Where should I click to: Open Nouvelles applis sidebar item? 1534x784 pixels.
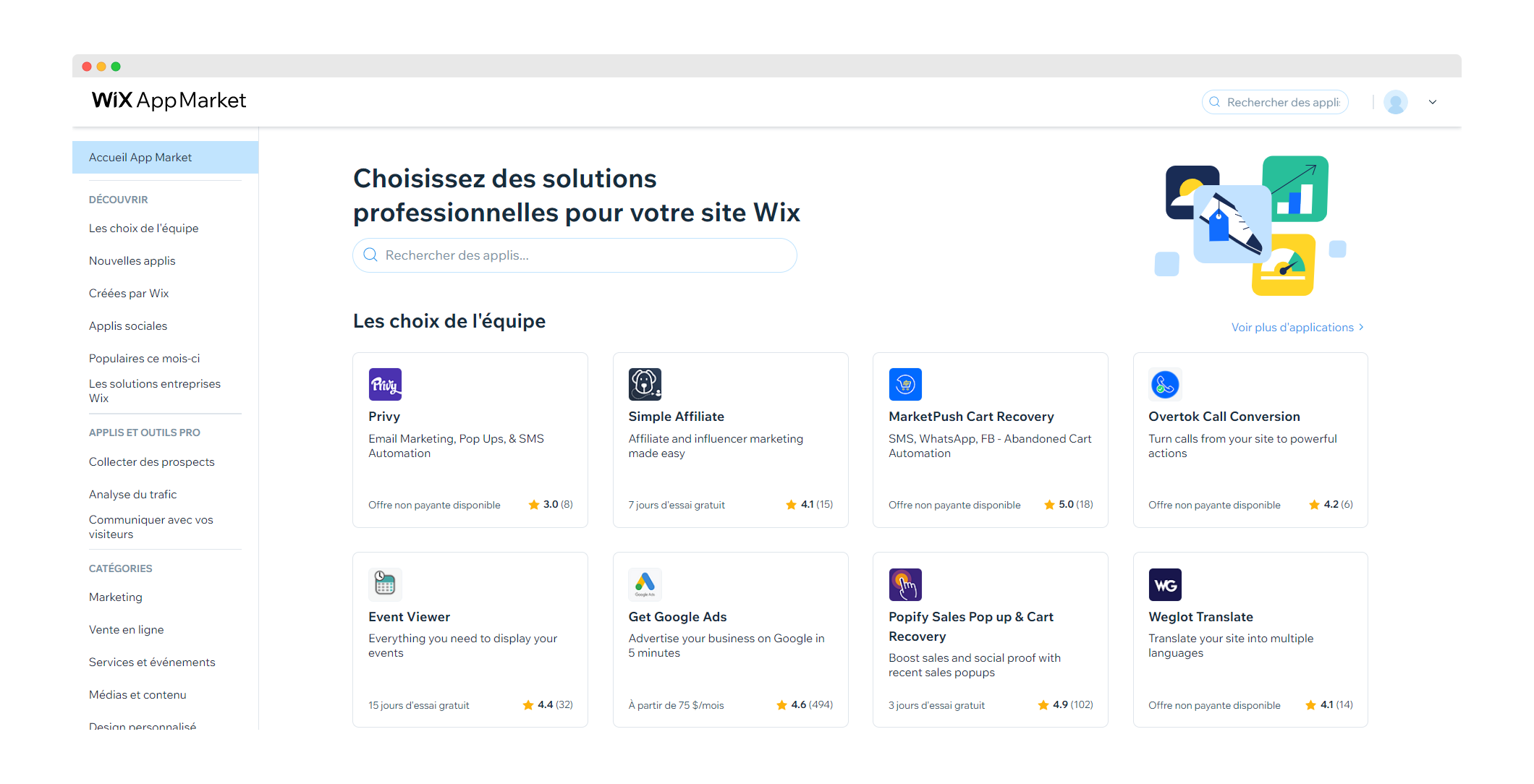click(x=132, y=261)
